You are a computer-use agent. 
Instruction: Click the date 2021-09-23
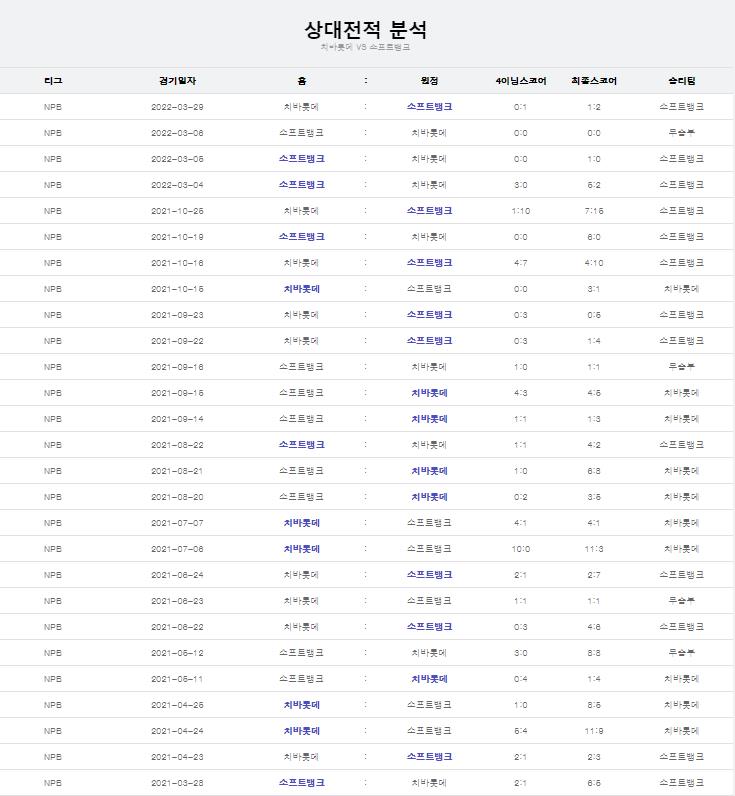[177, 315]
